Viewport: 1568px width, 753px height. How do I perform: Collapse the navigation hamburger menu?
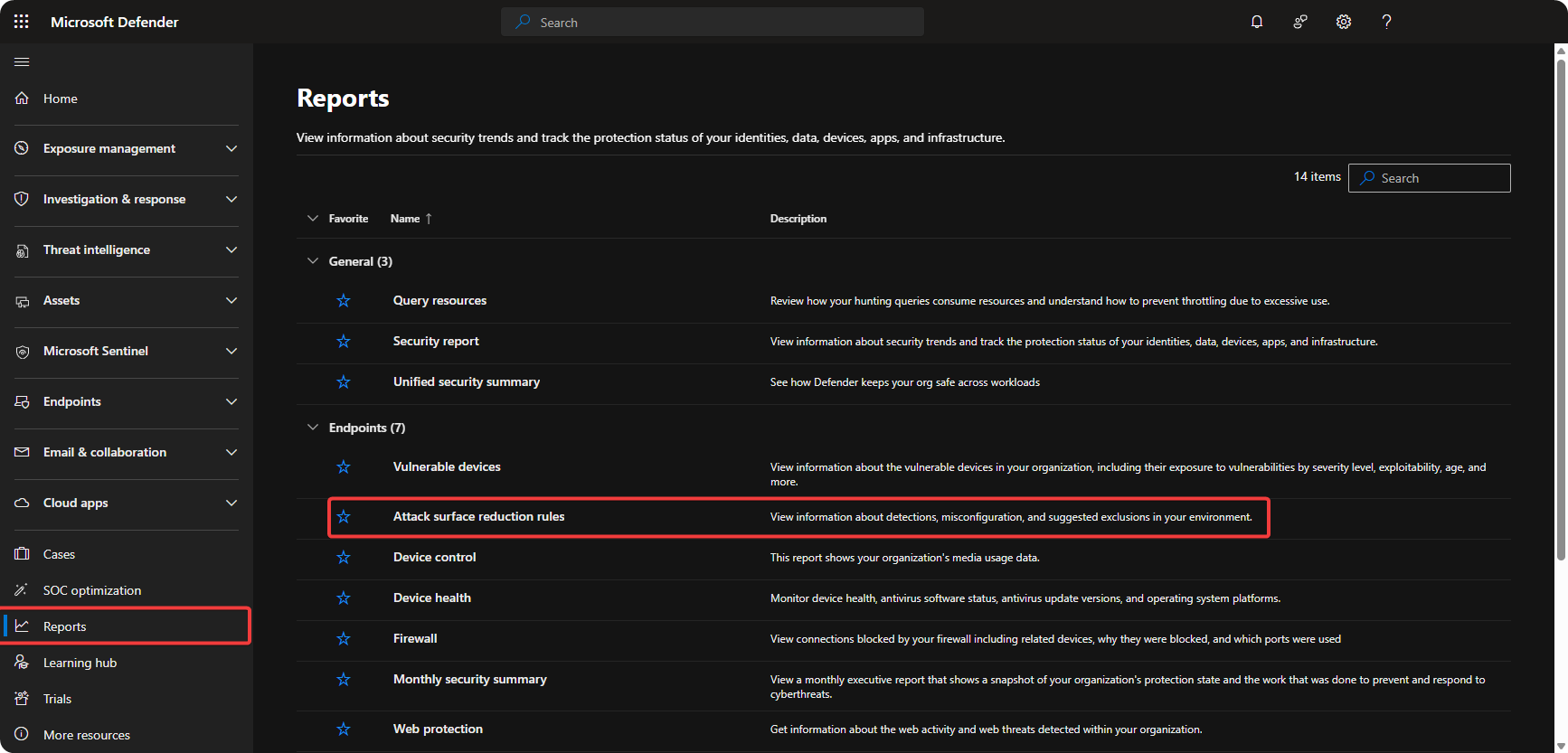pyautogui.click(x=22, y=61)
